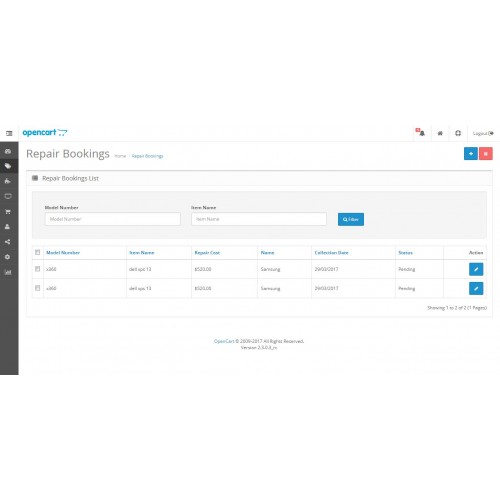Click the Filter button

click(x=351, y=219)
